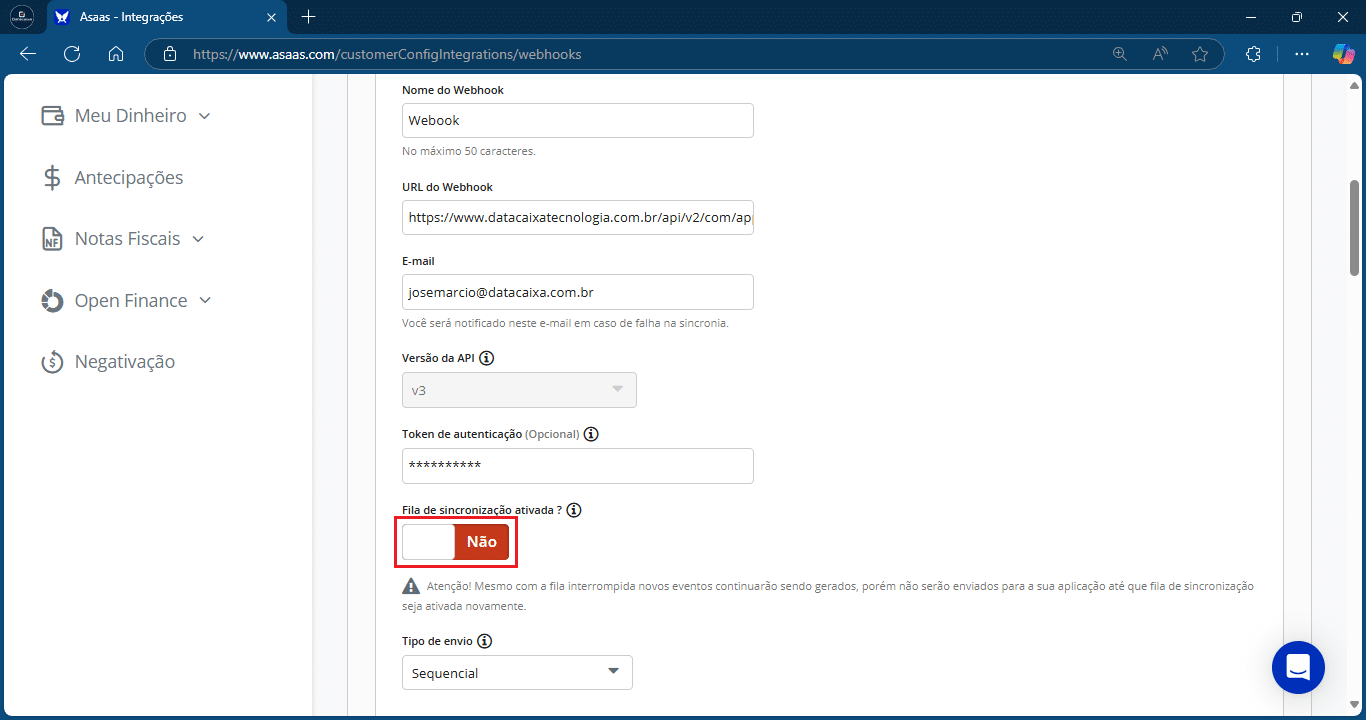Open the Tipo de envio Sequencial dropdown
1366x720 pixels.
tap(517, 673)
